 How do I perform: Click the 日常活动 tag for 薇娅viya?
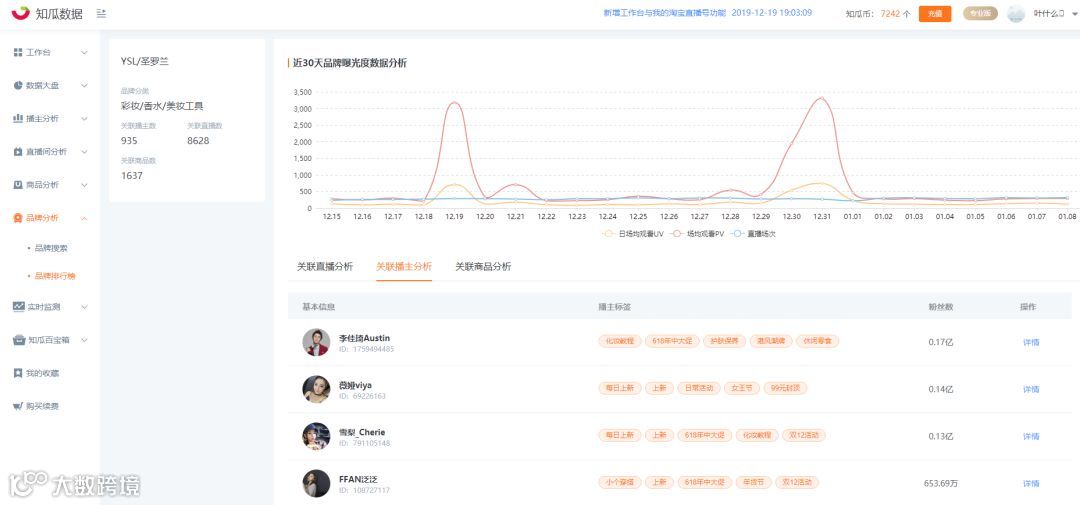698,388
